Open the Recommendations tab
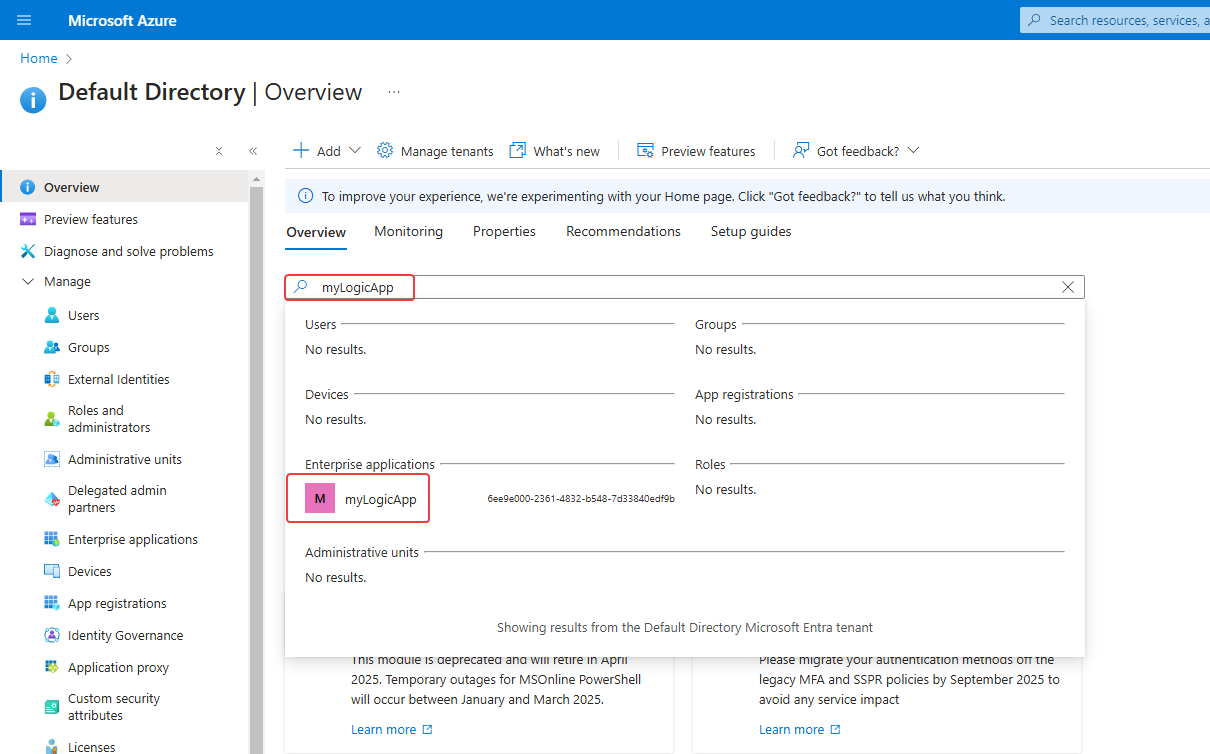Screen dimensions: 1210x754 click(x=623, y=231)
